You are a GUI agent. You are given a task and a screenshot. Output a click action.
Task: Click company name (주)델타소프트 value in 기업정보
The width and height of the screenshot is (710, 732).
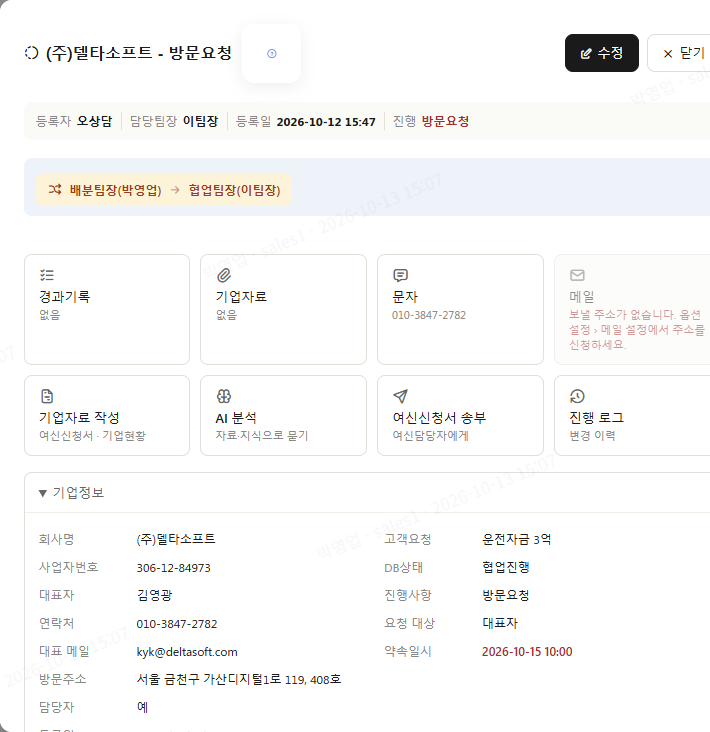176,539
